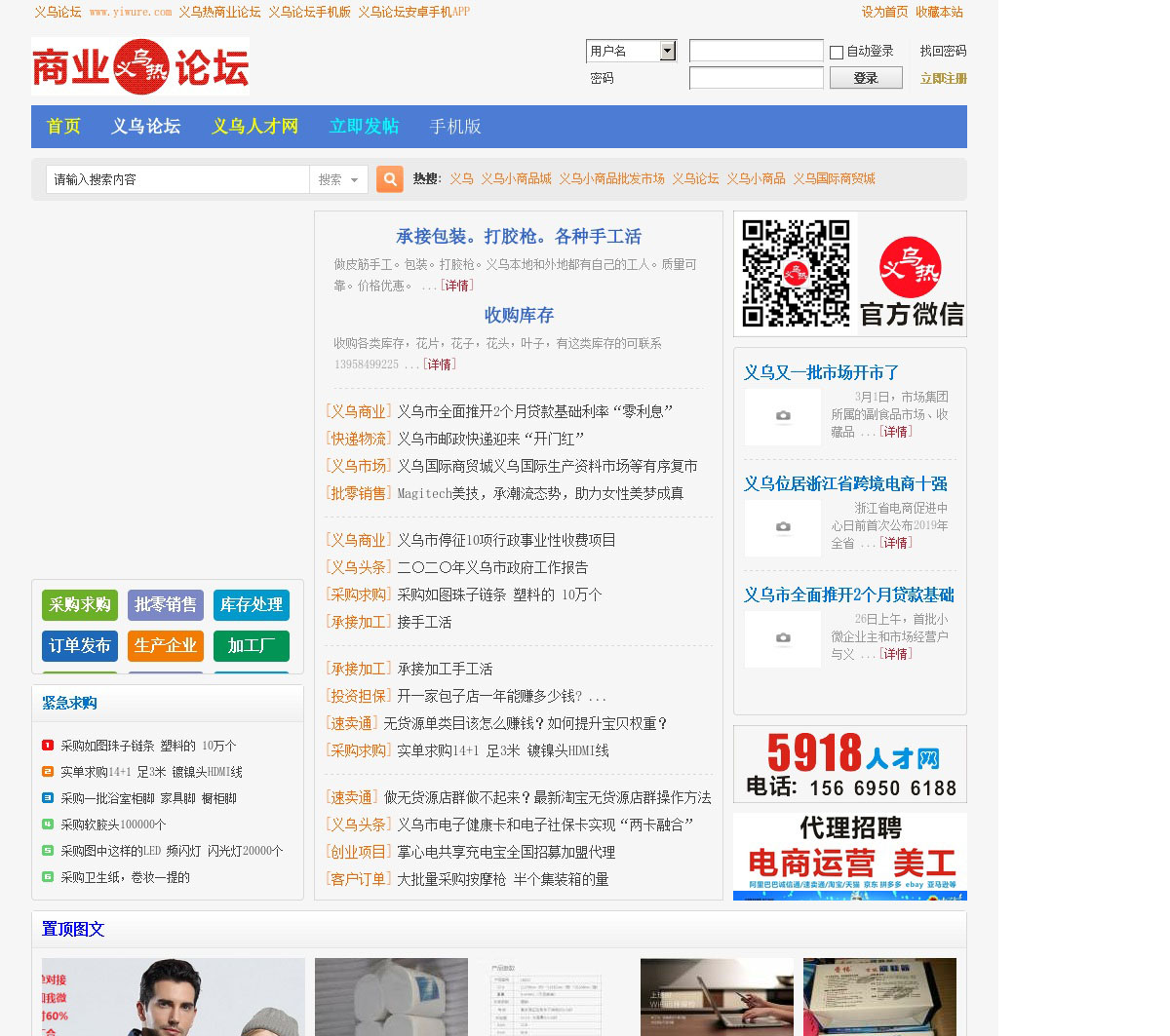Open the 5918人才网 banner

click(x=849, y=764)
